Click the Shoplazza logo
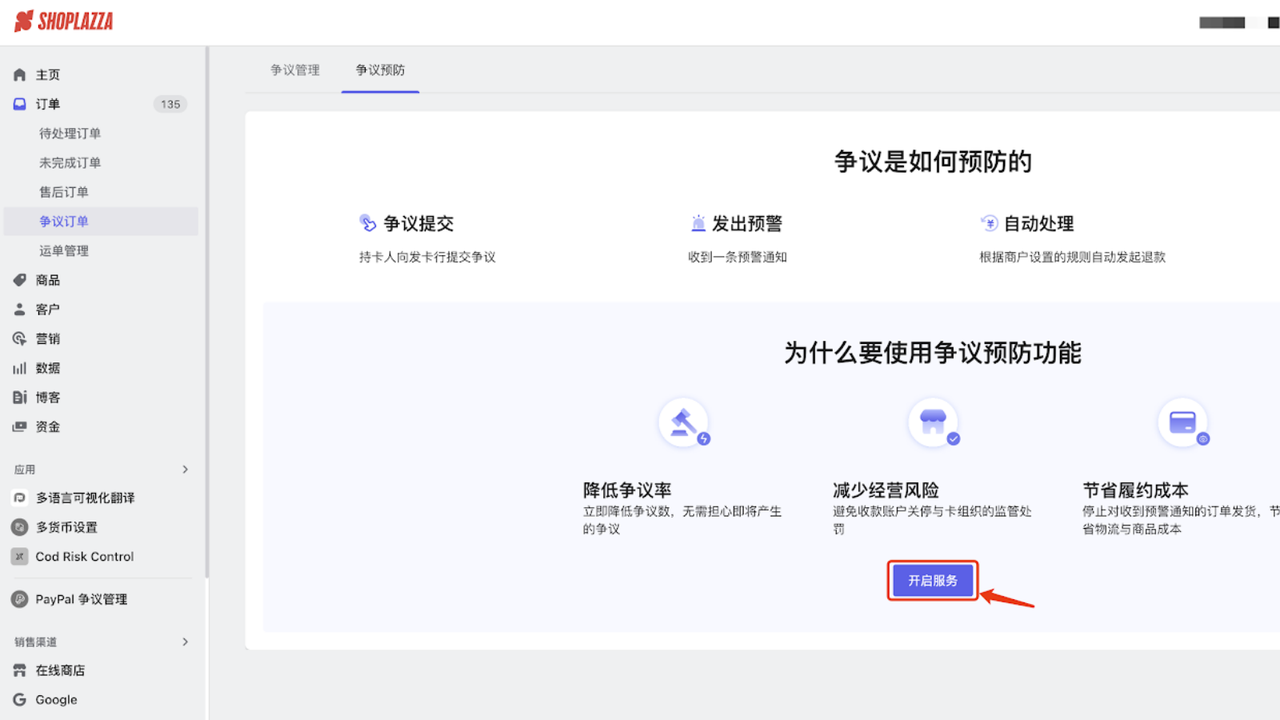The image size is (1280, 720). [x=62, y=20]
